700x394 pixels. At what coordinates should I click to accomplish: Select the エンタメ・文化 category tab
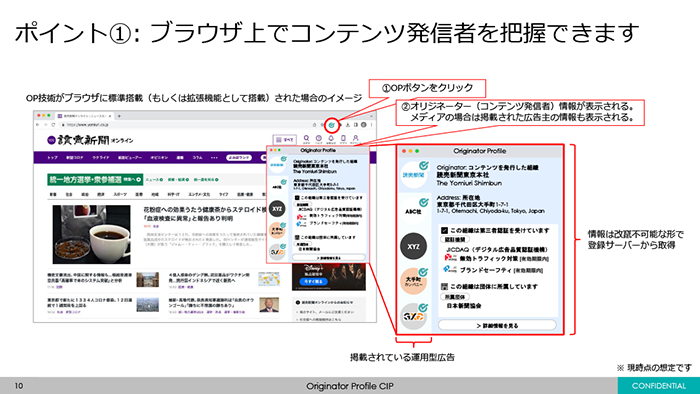click(199, 195)
